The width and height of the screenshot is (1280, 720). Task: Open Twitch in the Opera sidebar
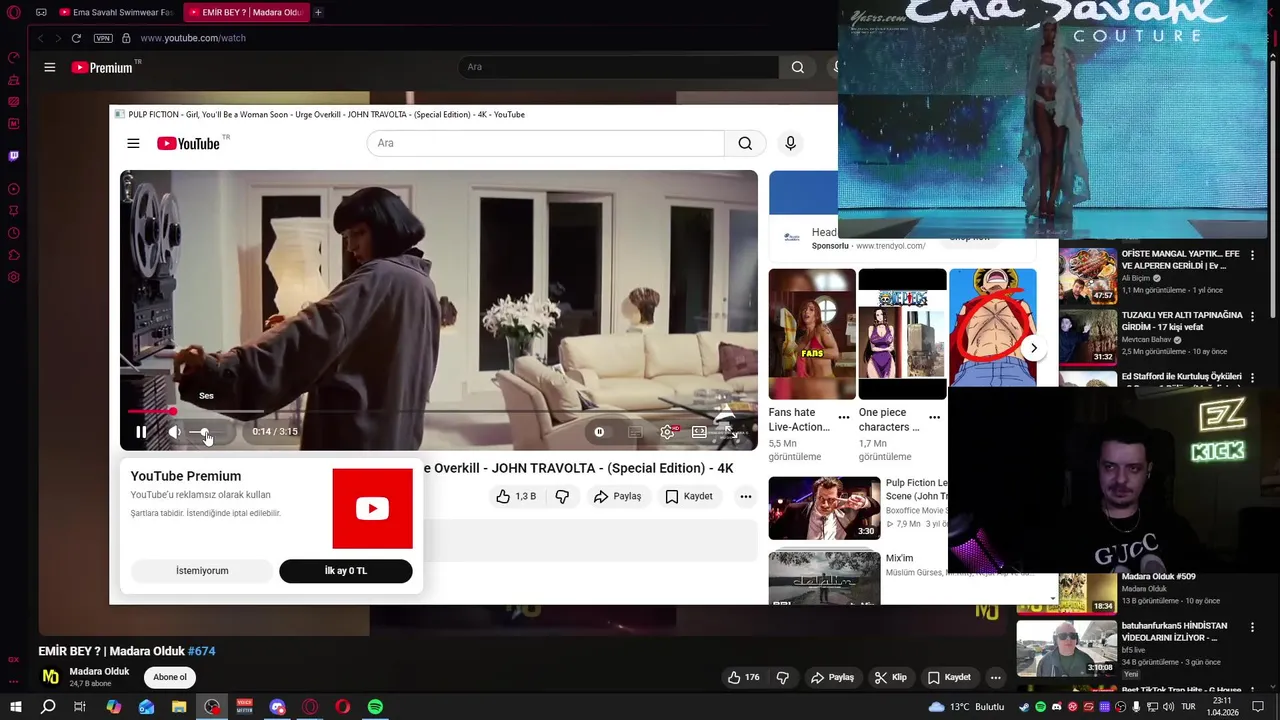tap(13, 156)
